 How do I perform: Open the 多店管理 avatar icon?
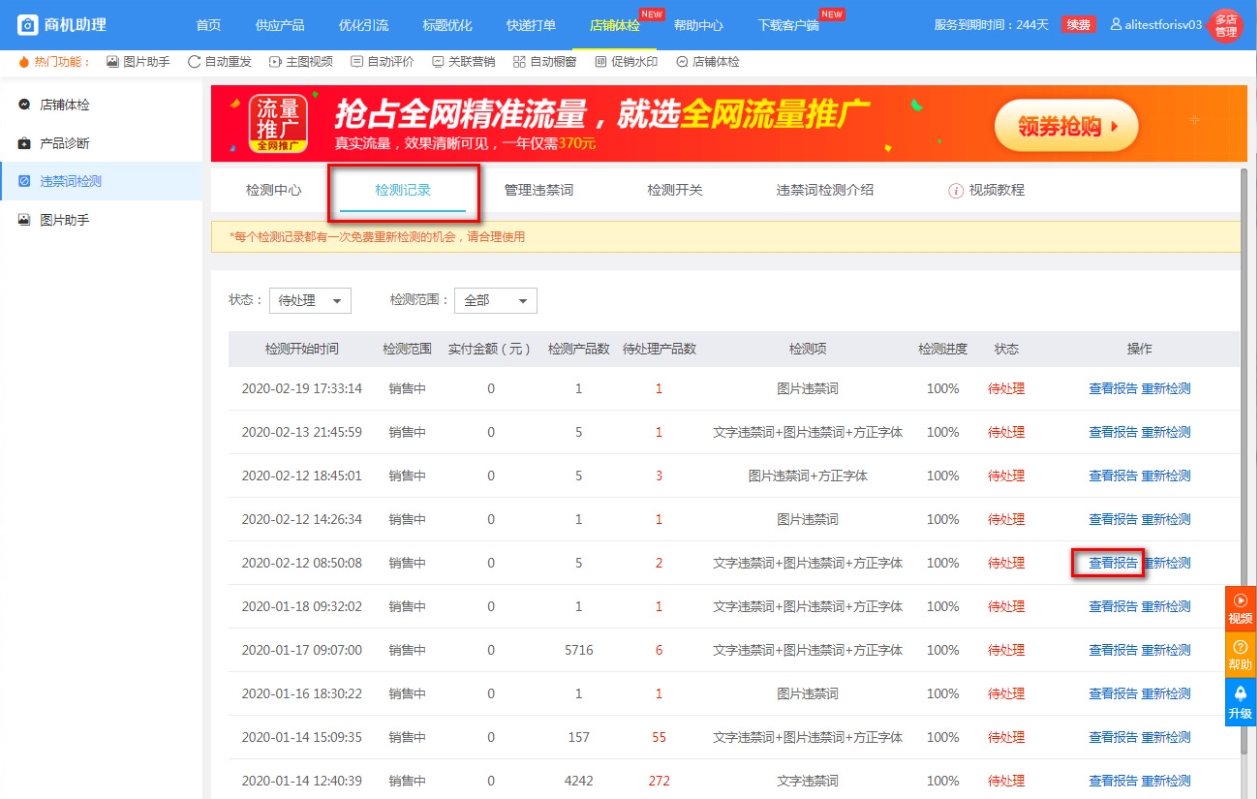1225,25
